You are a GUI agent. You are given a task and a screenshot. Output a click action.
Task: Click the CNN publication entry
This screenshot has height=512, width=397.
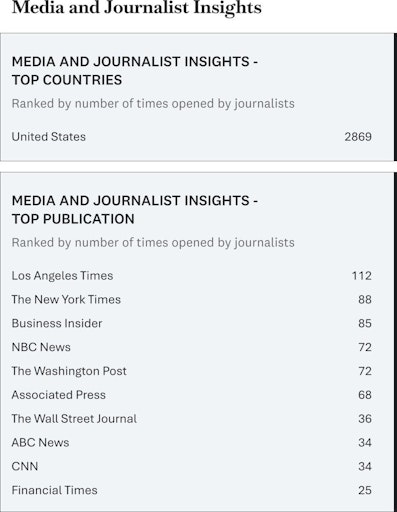pyautogui.click(x=25, y=466)
